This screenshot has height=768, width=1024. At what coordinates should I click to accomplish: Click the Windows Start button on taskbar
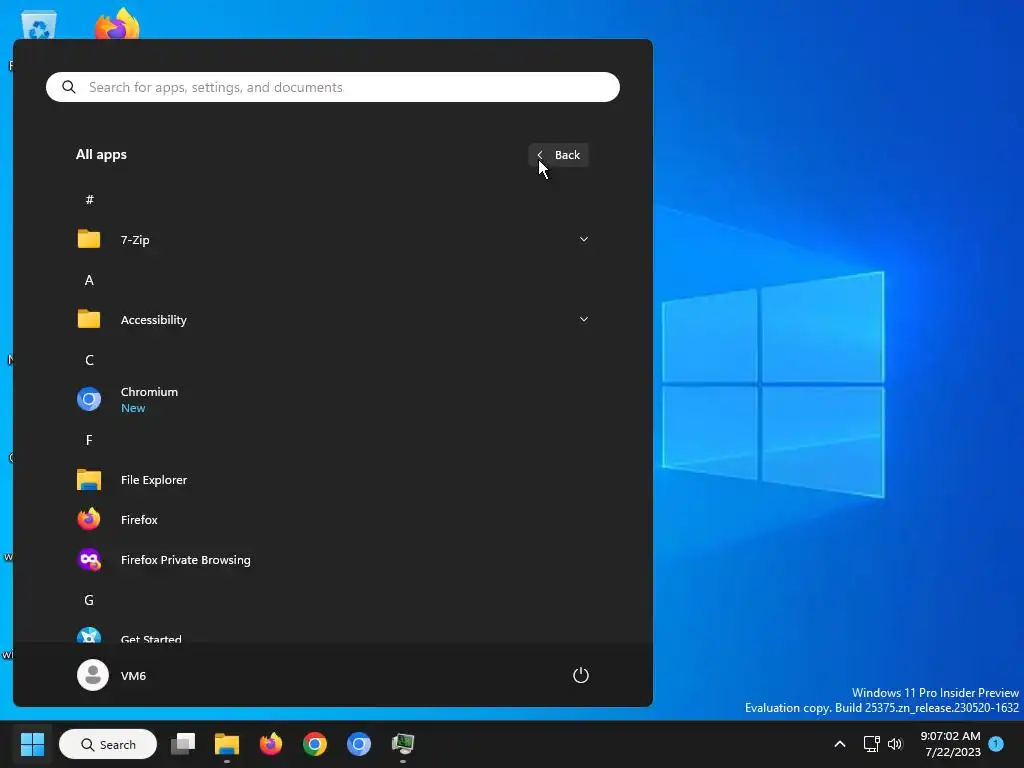(x=32, y=744)
